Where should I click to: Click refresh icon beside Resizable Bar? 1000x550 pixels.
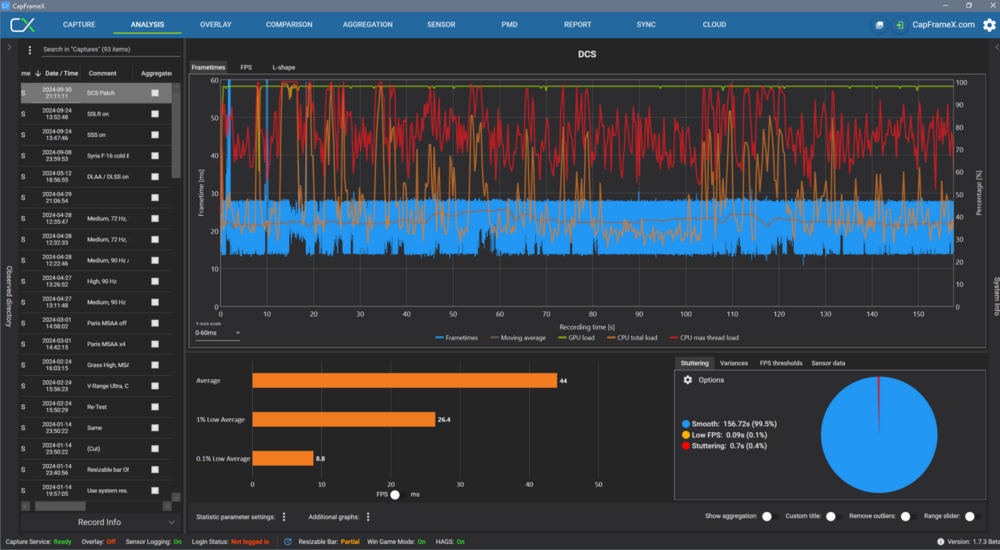click(x=286, y=542)
